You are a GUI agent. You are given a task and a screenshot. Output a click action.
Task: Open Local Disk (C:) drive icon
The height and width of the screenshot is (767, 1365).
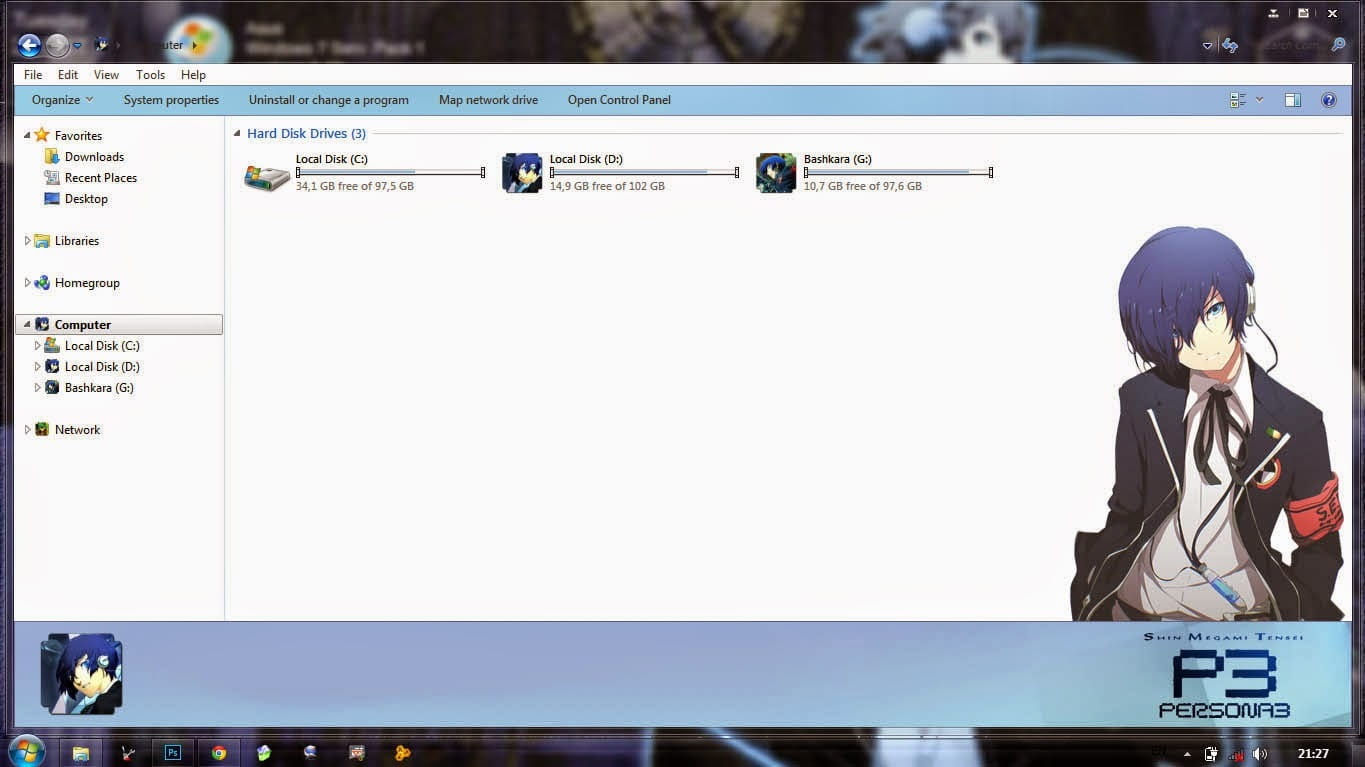pyautogui.click(x=267, y=174)
